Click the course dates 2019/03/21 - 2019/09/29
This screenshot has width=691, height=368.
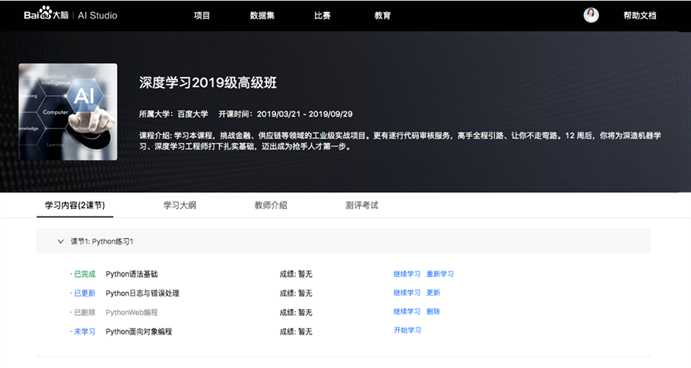(x=305, y=114)
